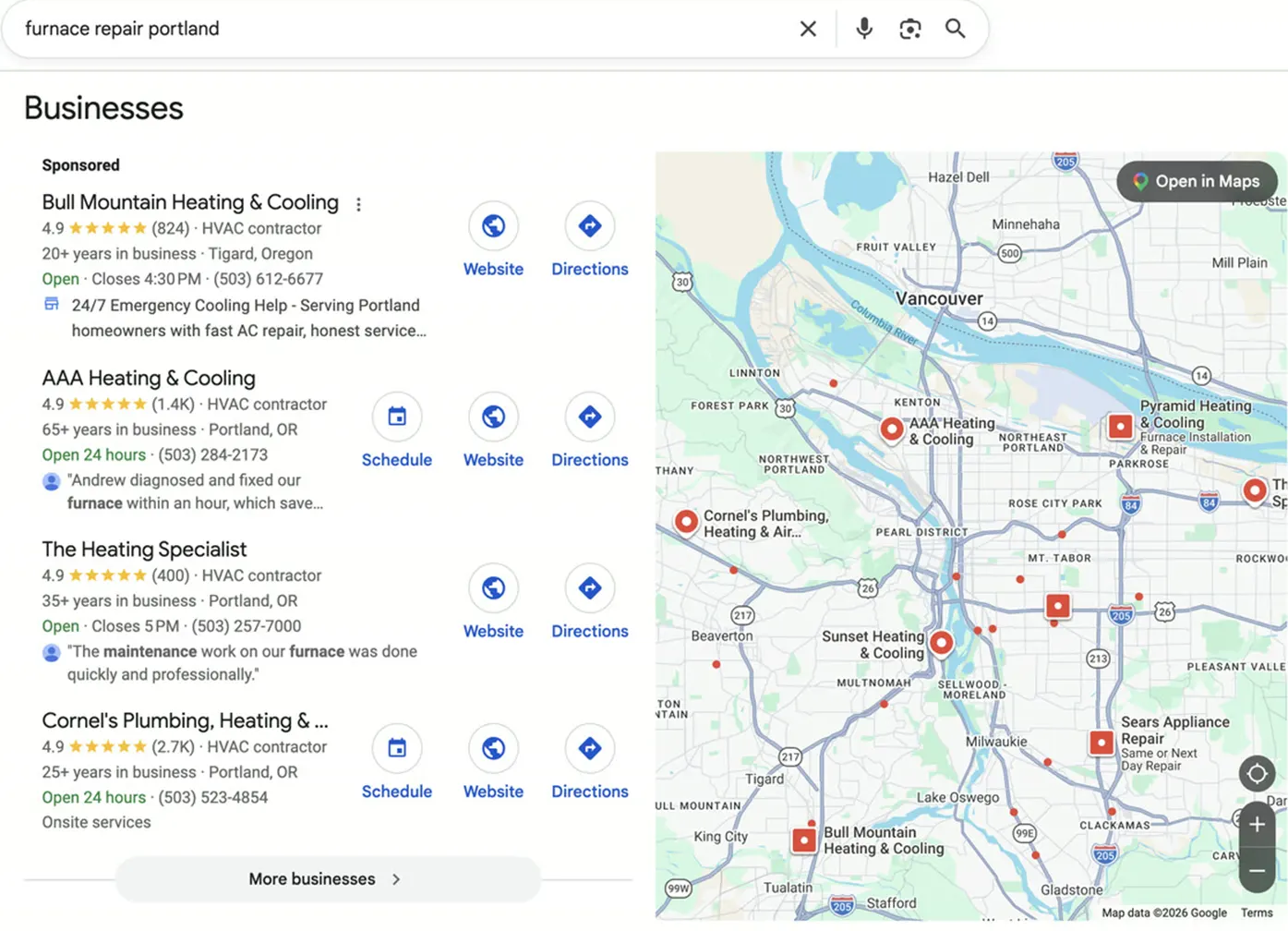The height and width of the screenshot is (931, 1288).
Task: Open The Heating Specialist website globe icon
Action: pyautogui.click(x=493, y=587)
